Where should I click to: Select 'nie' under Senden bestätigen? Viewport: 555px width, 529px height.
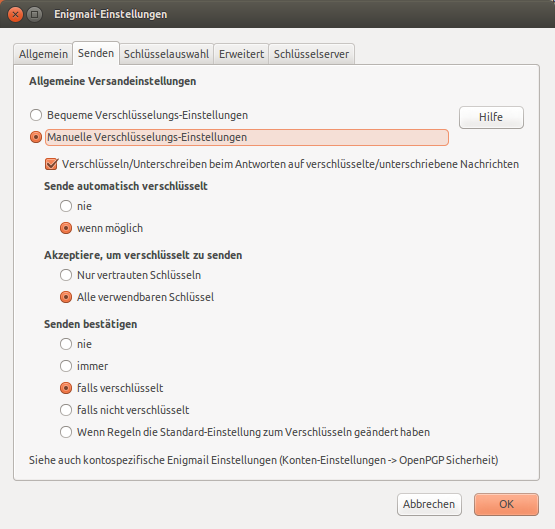[66, 344]
